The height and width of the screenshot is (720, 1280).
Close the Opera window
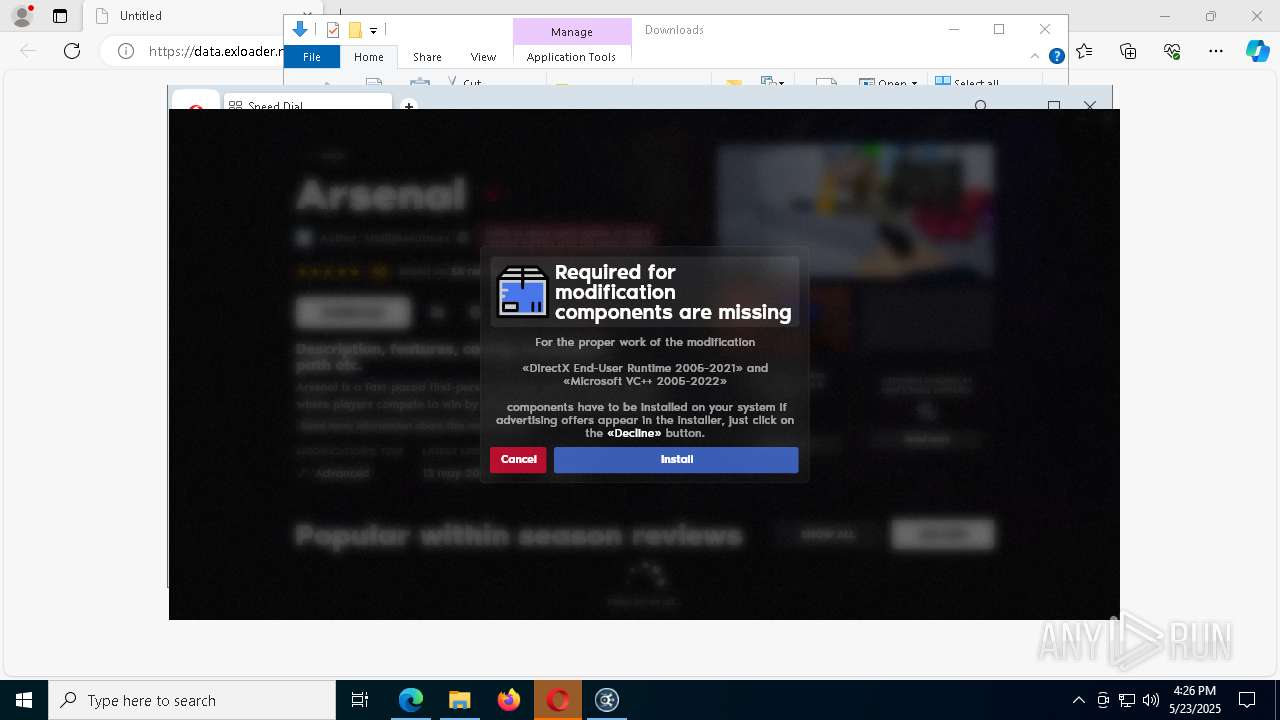(x=1090, y=105)
